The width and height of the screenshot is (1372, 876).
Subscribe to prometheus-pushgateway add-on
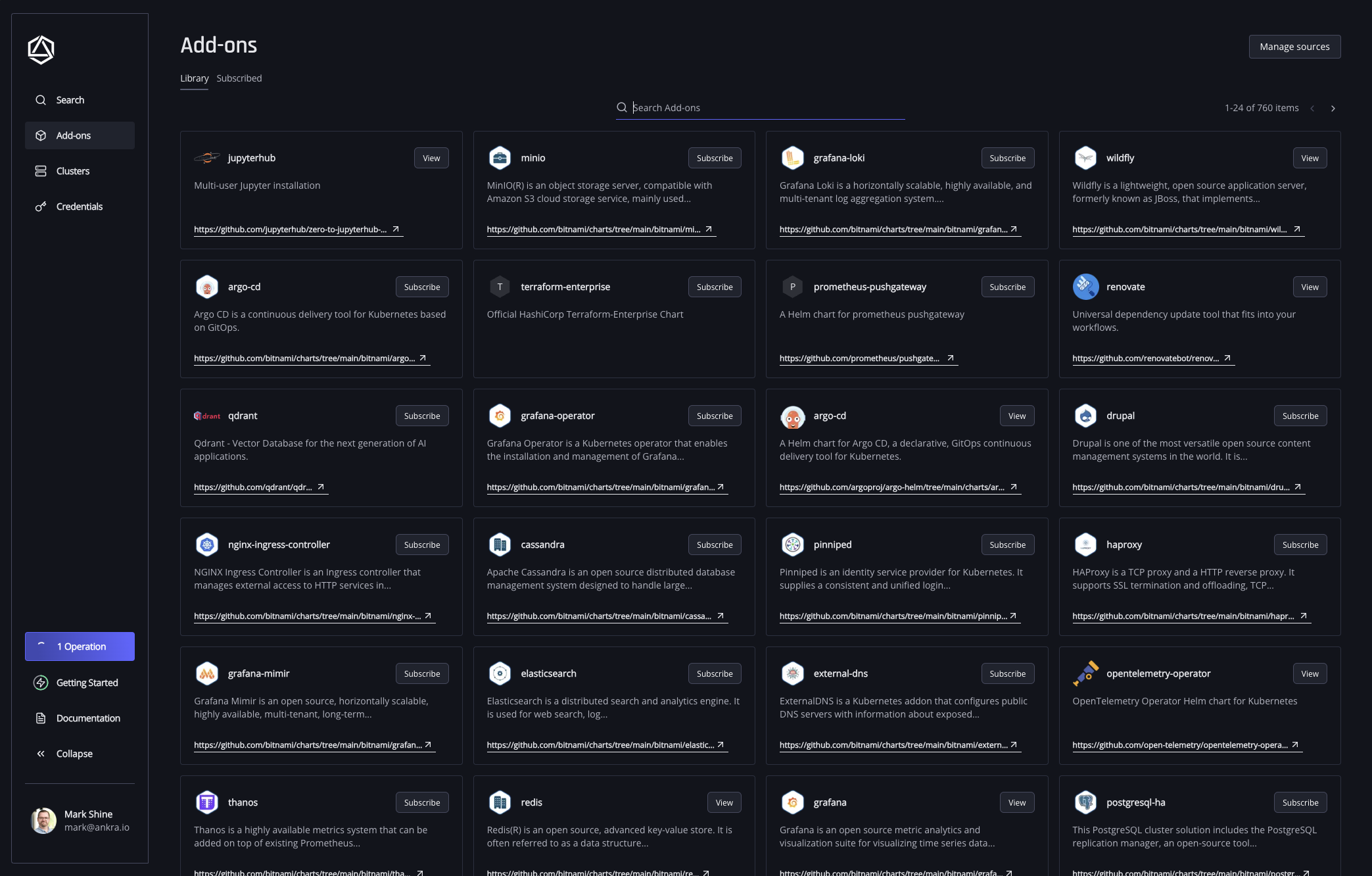click(x=1008, y=287)
